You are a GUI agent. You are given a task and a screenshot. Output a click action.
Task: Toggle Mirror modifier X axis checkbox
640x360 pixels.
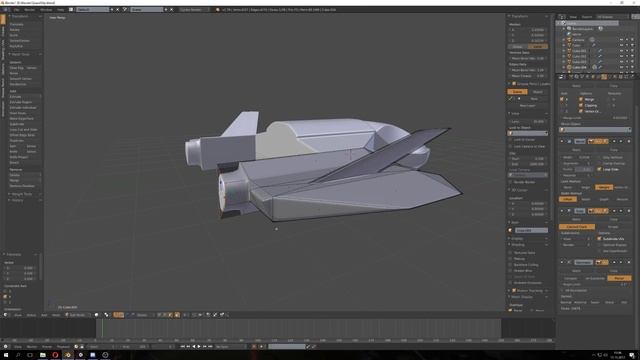click(x=562, y=99)
